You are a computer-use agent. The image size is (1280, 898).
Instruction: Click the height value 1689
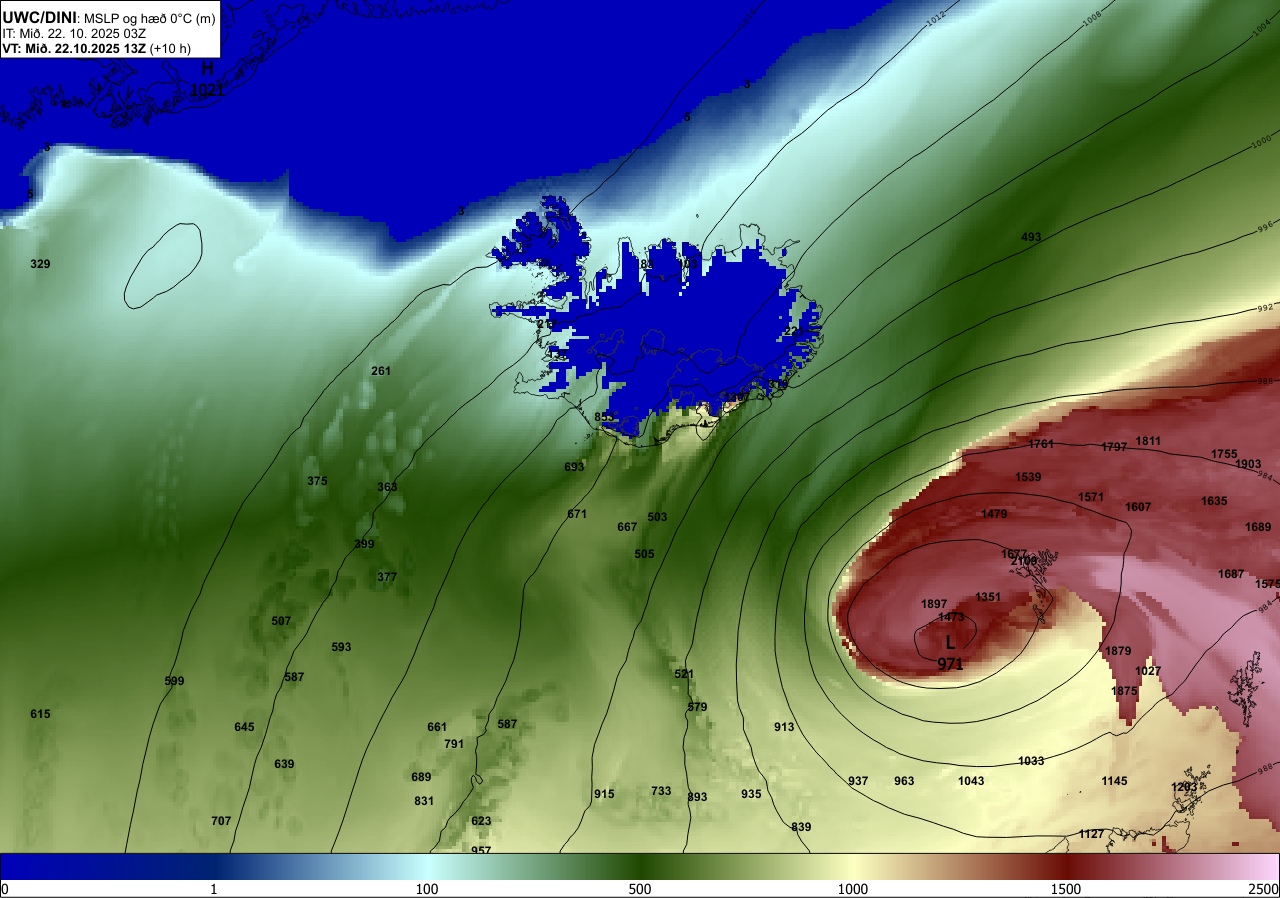point(1258,527)
